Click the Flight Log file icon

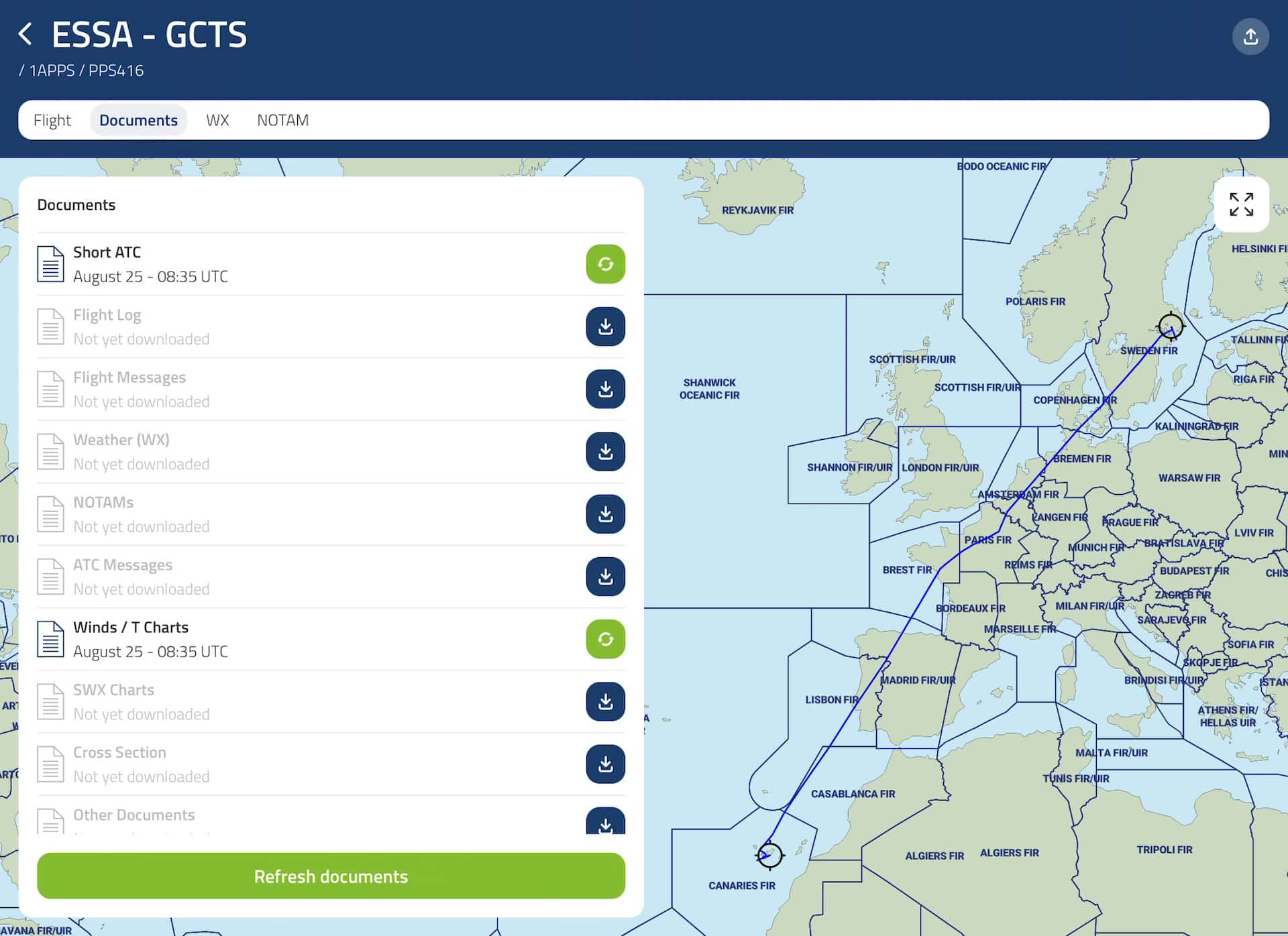[50, 327]
